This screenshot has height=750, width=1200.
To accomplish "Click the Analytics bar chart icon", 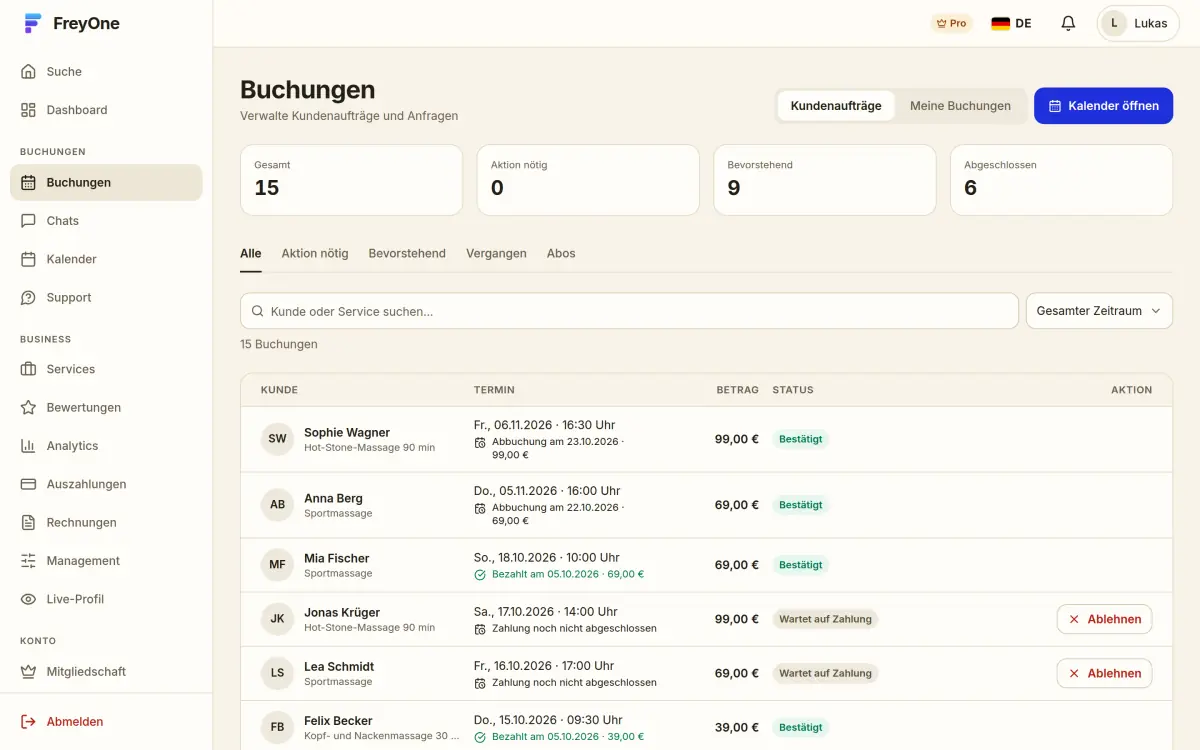I will point(28,446).
